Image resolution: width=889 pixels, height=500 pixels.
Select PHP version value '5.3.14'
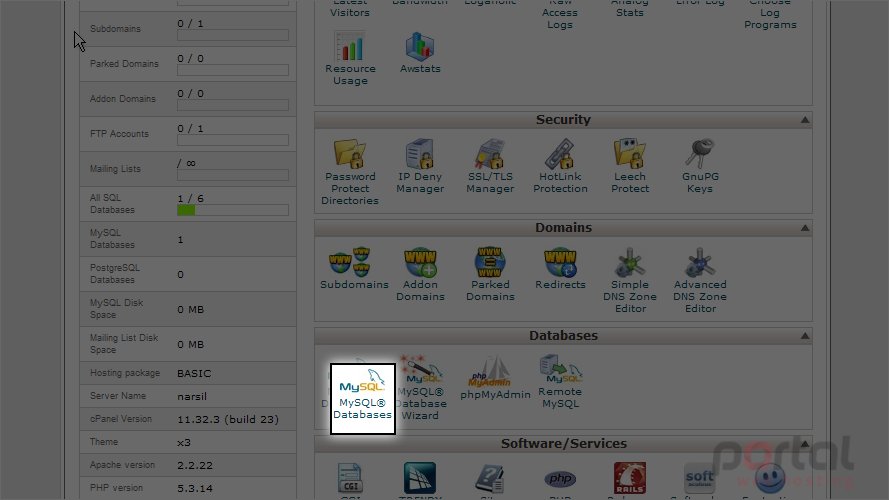pos(194,488)
